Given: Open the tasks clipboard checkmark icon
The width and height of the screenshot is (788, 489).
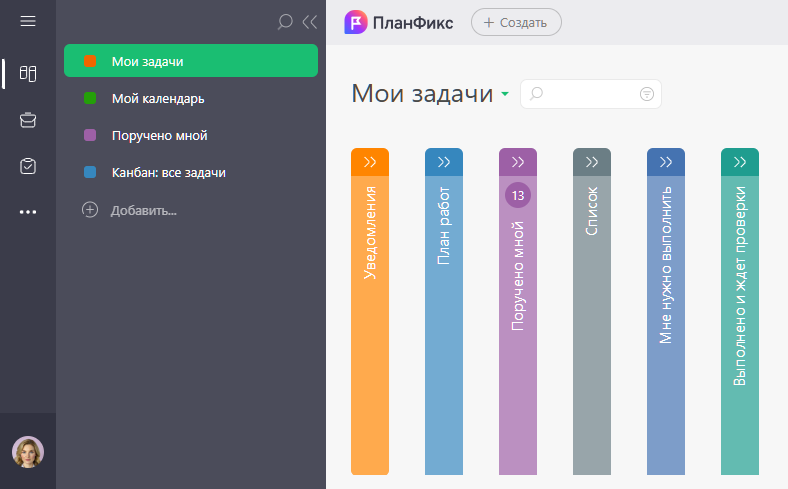Looking at the screenshot, I should (x=28, y=166).
